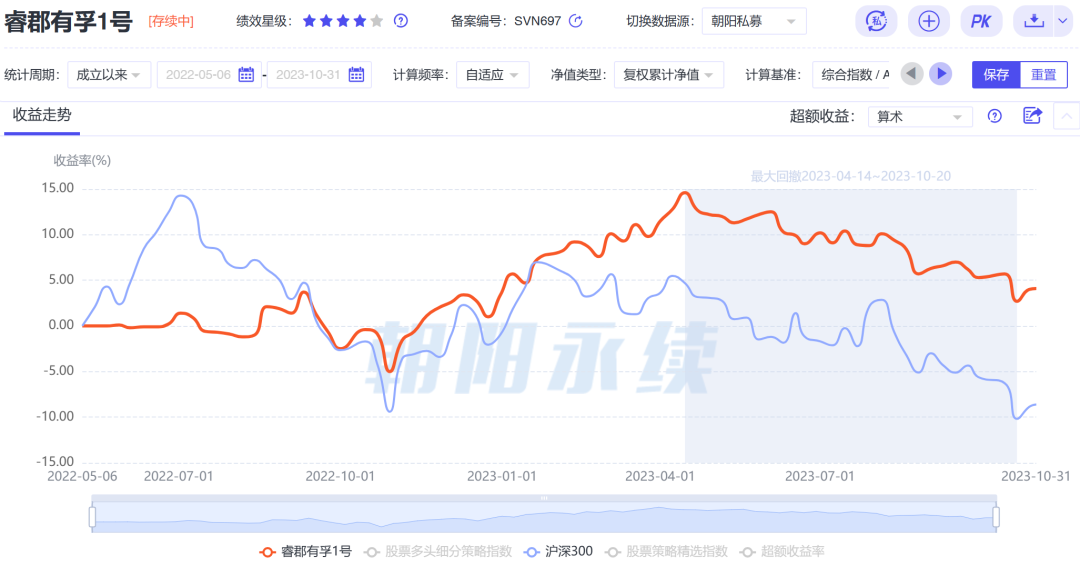1080x566 pixels.
Task: Open the performance star rating help icon
Action: [400, 21]
